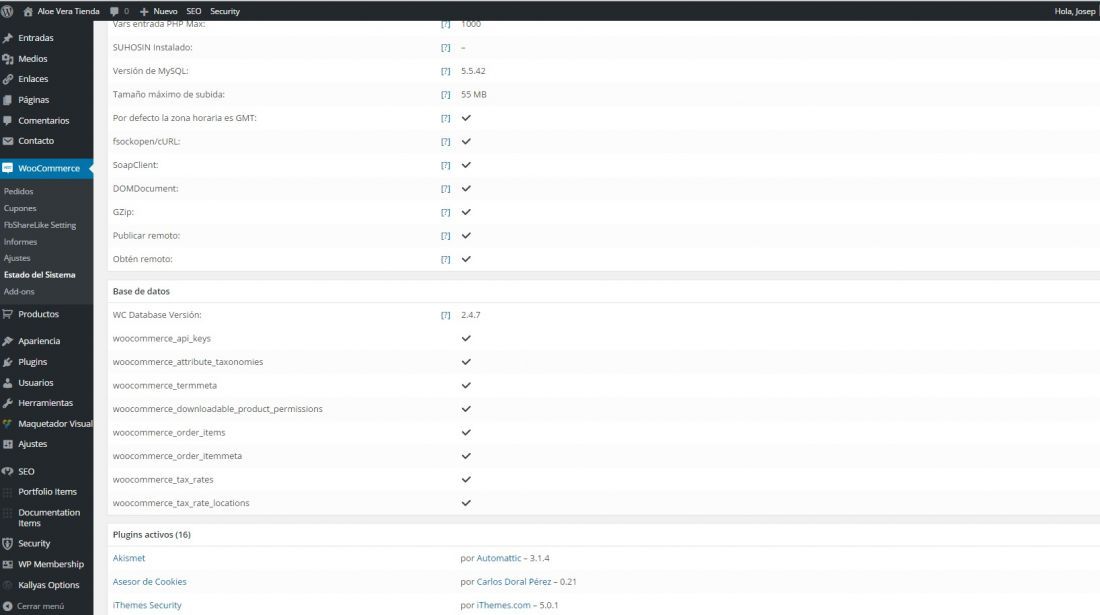Click help [?] for fsockopen/cURL
The width and height of the screenshot is (1100, 615).
coord(445,142)
